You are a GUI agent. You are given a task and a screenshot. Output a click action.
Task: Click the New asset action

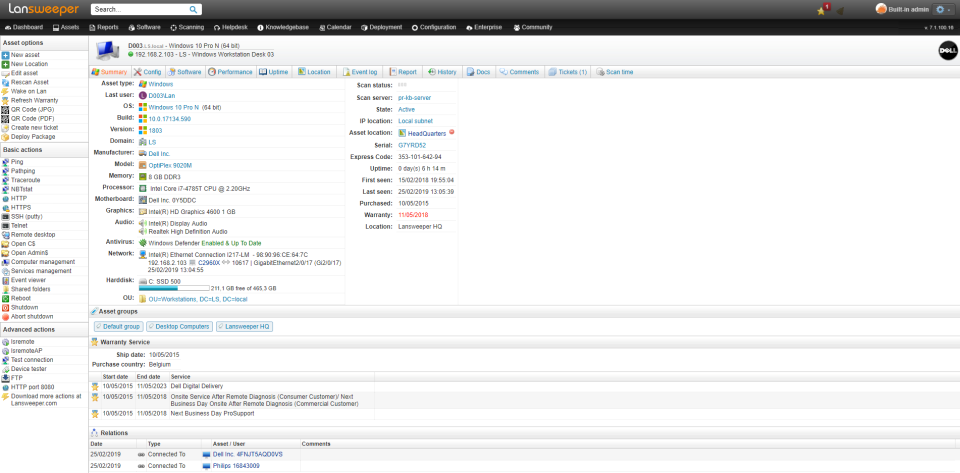point(24,55)
